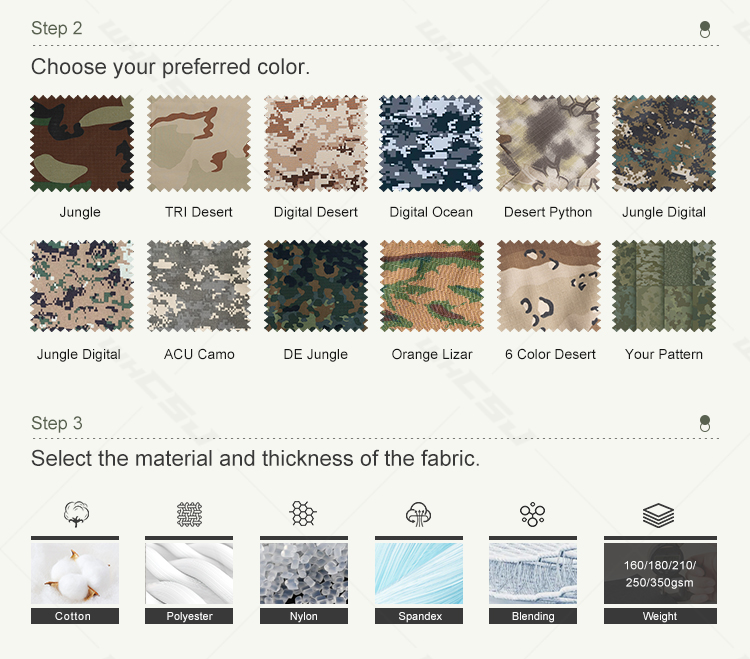Click the Step 2 marker icon
This screenshot has height=659, width=750.
click(705, 29)
